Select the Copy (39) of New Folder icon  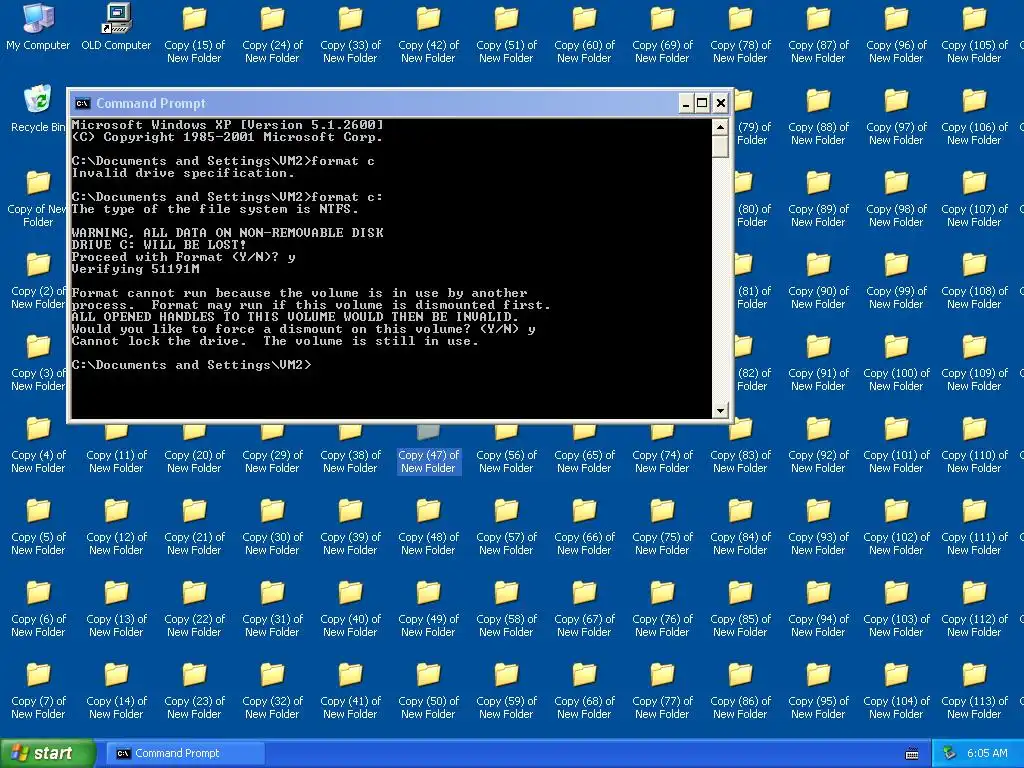350,528
